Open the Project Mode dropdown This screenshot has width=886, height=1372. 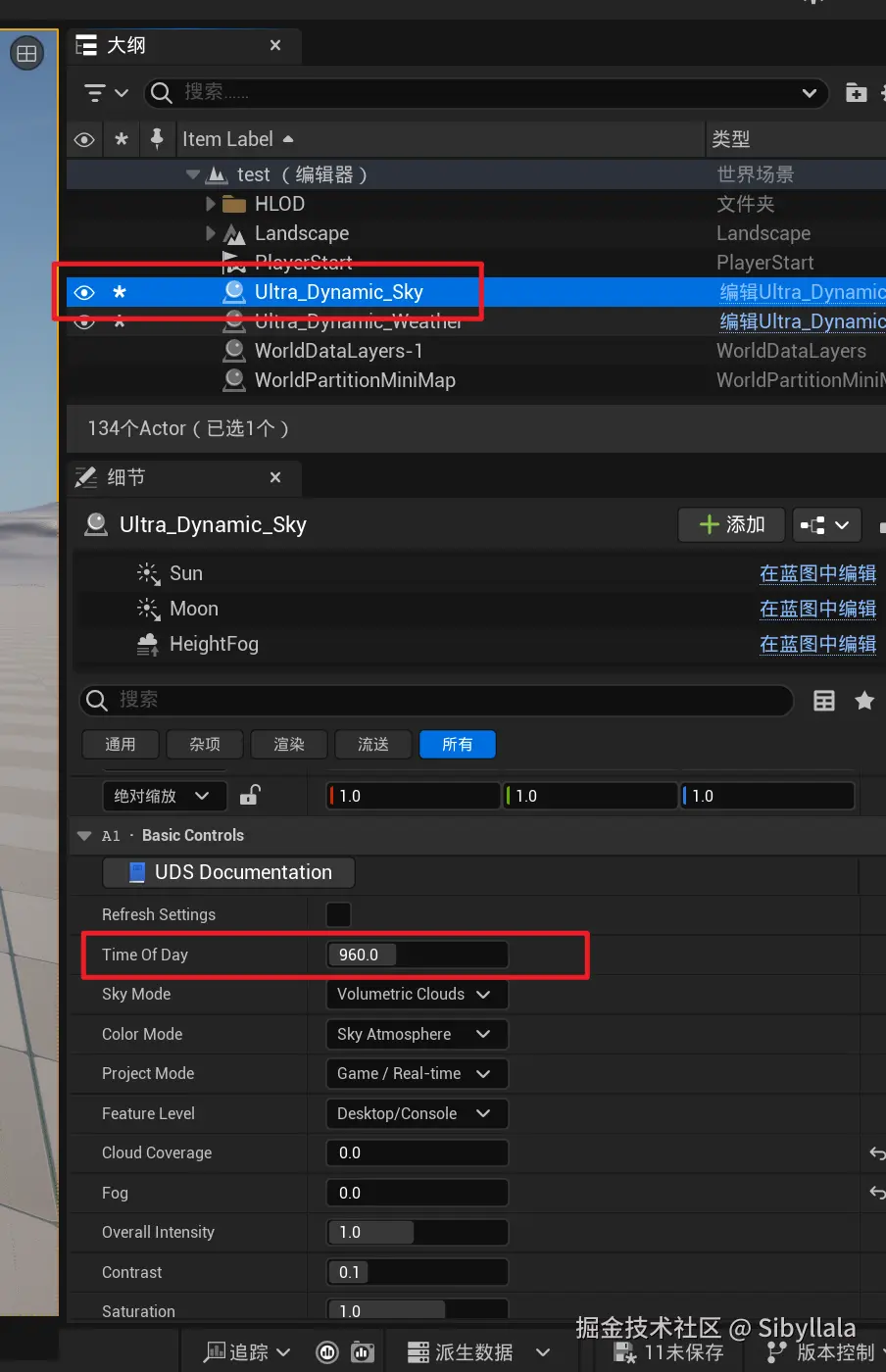point(418,1073)
